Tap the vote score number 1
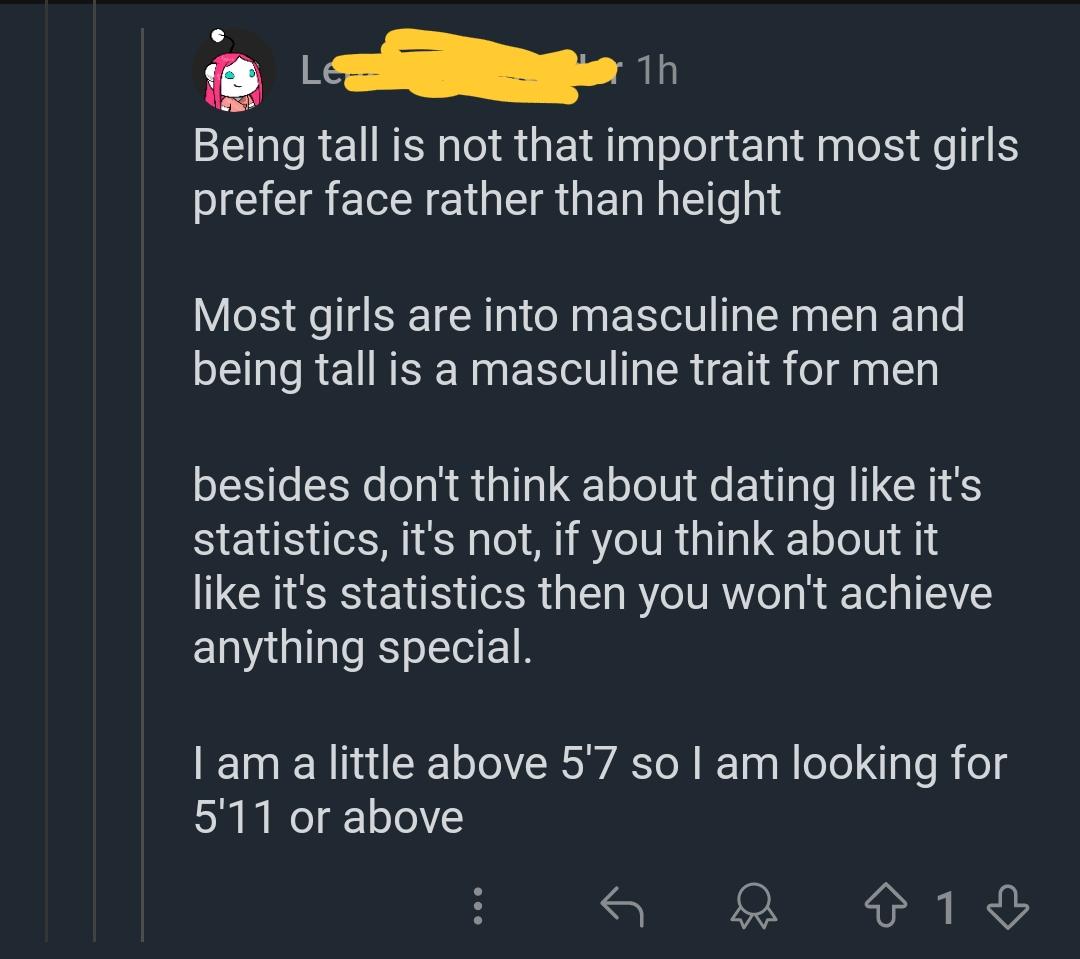The image size is (1080, 959). point(946,907)
